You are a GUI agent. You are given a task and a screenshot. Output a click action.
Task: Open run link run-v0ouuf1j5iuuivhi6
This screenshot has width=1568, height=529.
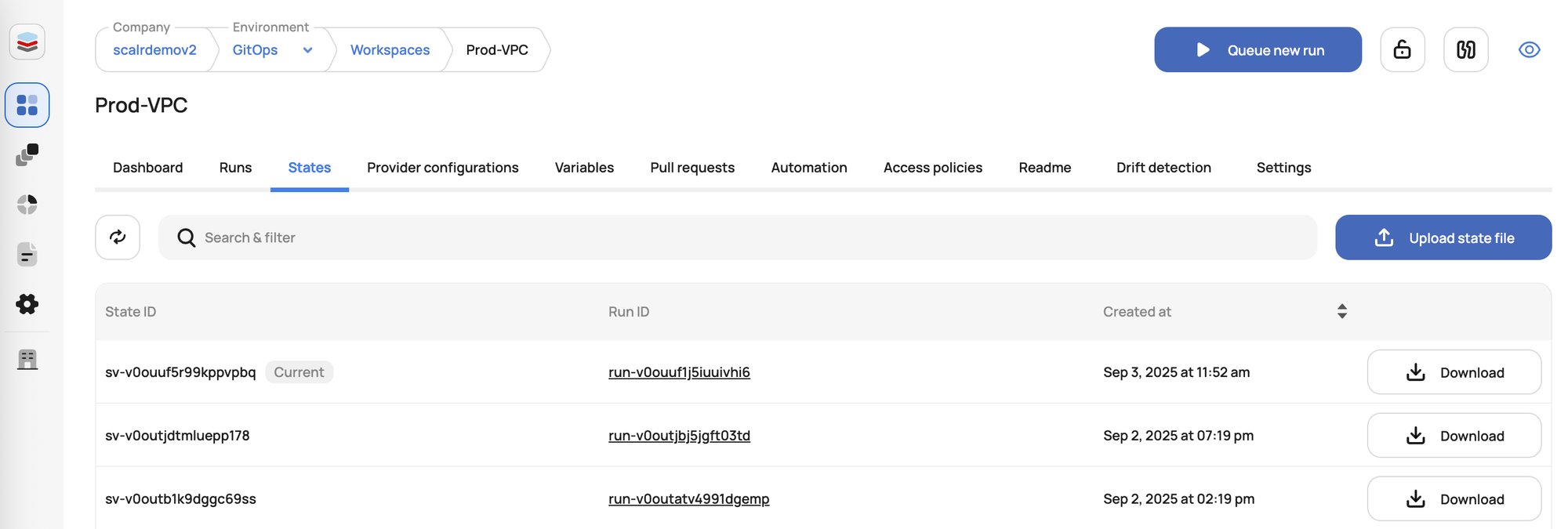pos(679,372)
